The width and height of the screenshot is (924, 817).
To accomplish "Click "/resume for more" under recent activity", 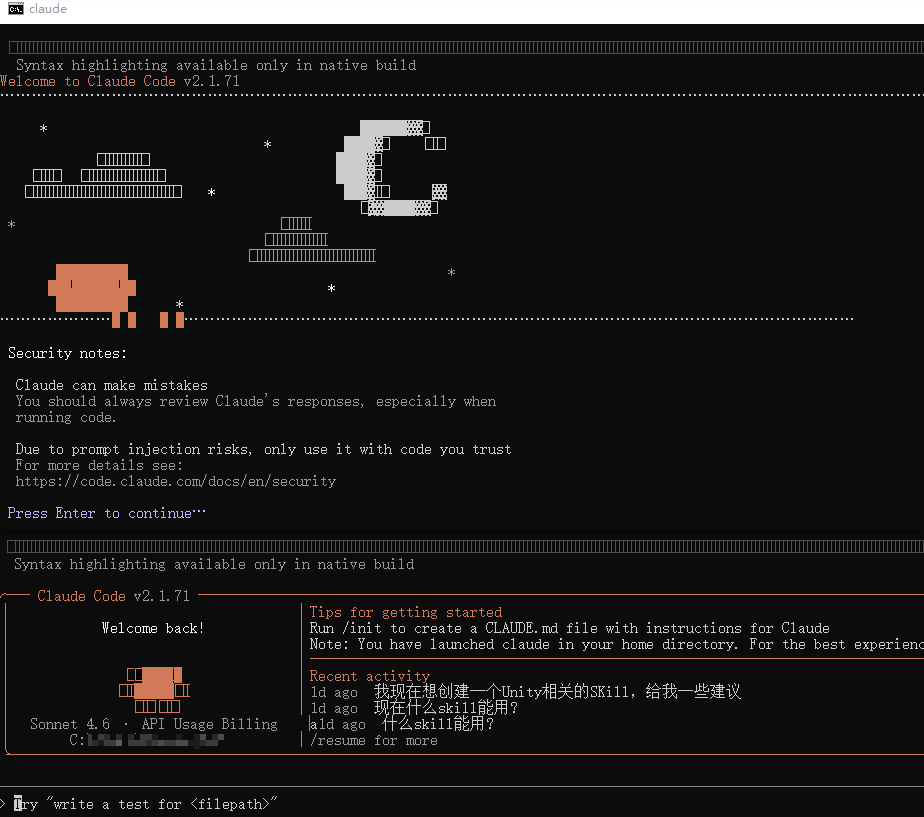I will point(373,740).
